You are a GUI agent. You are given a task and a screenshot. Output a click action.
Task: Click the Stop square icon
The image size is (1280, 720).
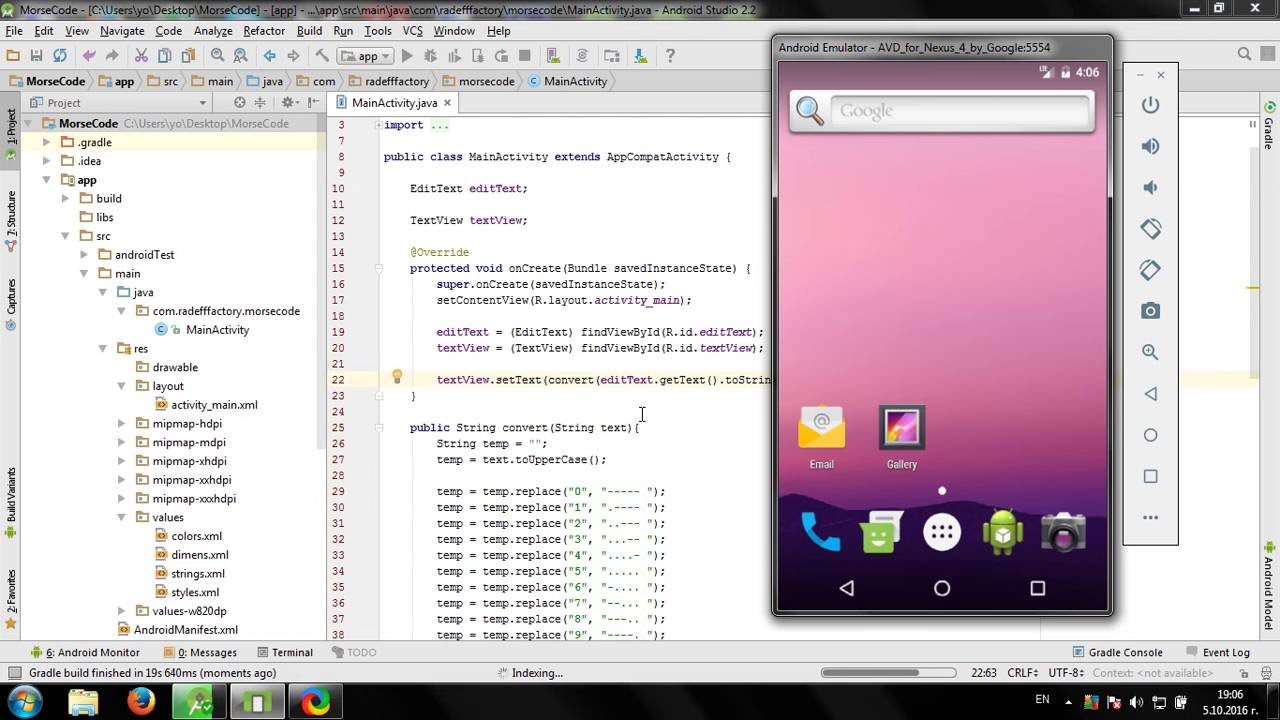click(525, 56)
